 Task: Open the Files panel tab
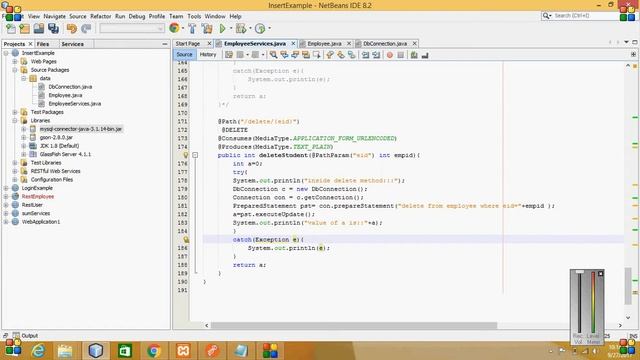(43, 44)
